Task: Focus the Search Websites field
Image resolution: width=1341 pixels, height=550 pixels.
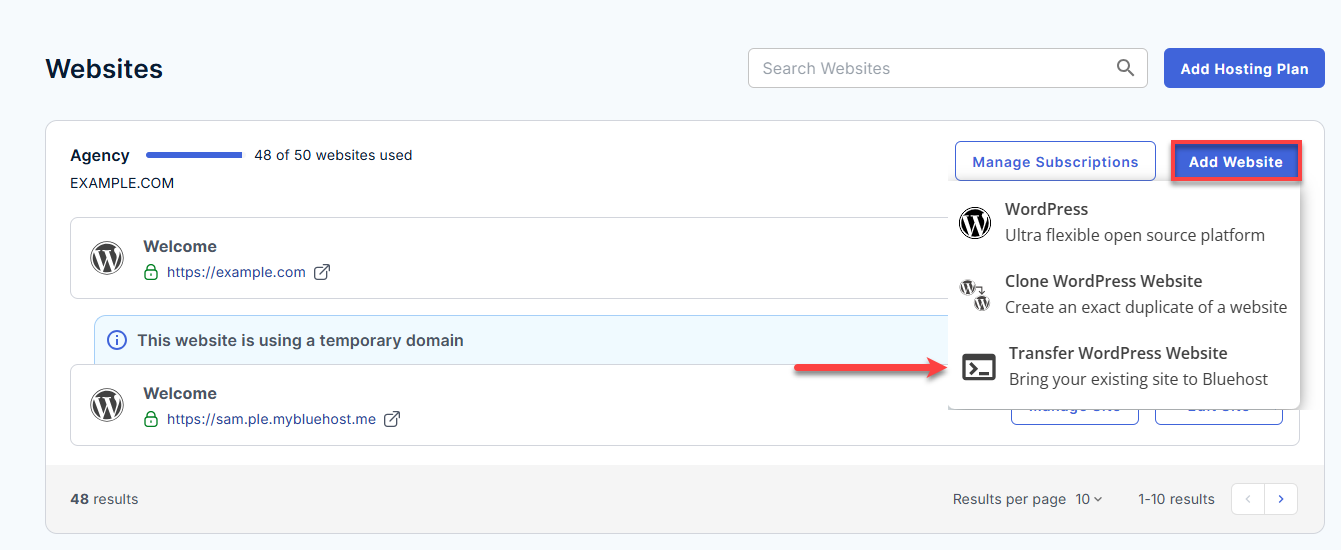Action: pyautogui.click(x=947, y=68)
